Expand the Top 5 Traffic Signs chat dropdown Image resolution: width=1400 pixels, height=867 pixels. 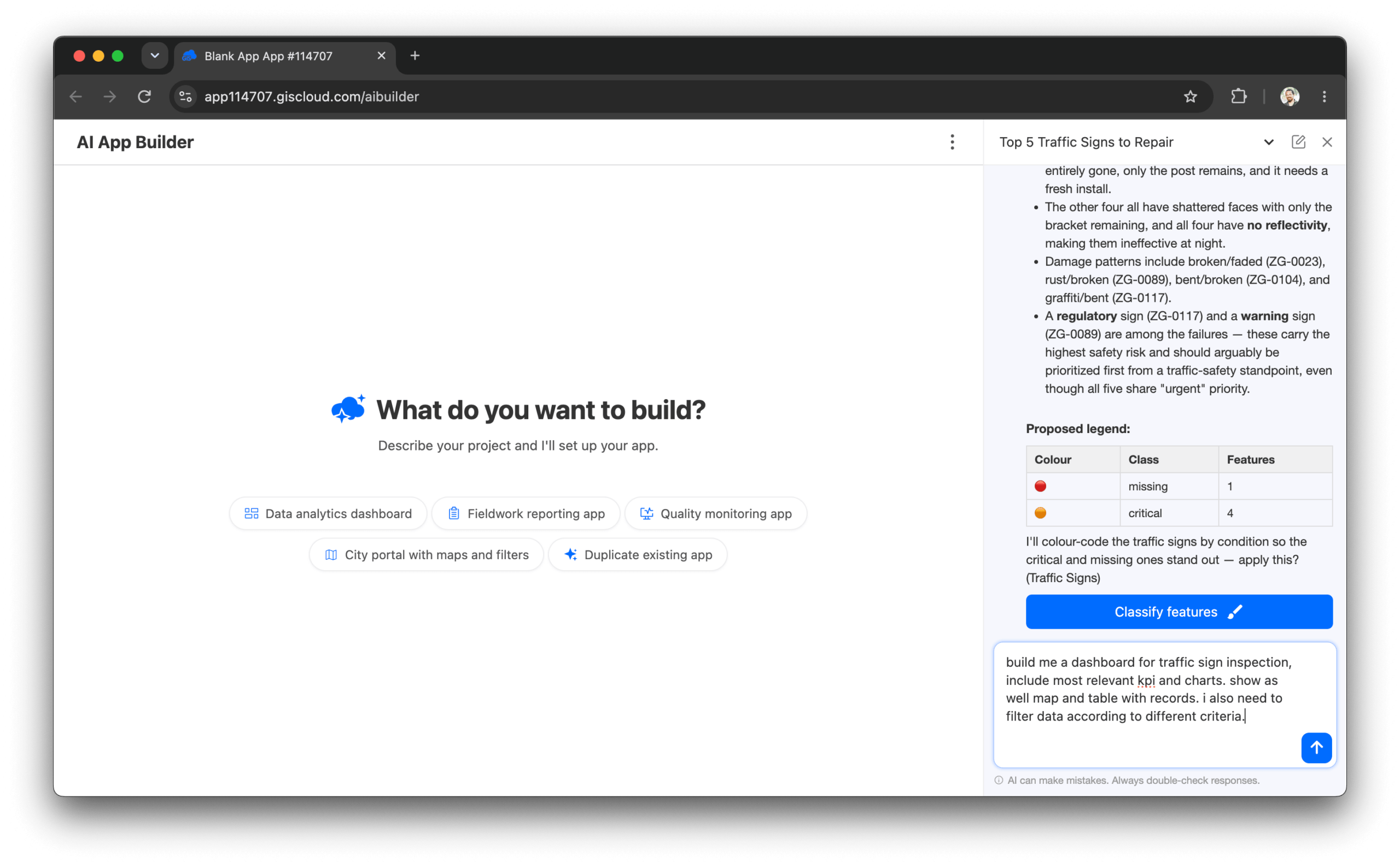click(1268, 142)
